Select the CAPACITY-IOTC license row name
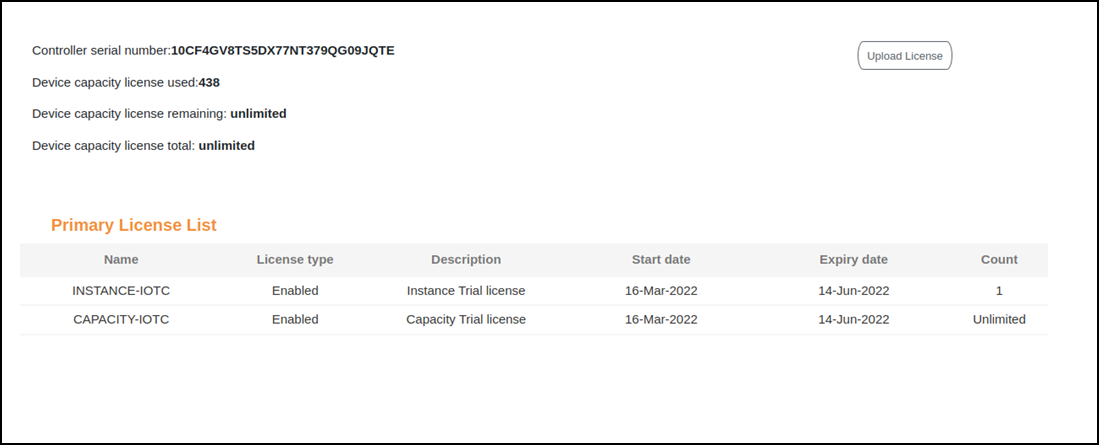Screen dimensions: 1099x445 (121, 320)
